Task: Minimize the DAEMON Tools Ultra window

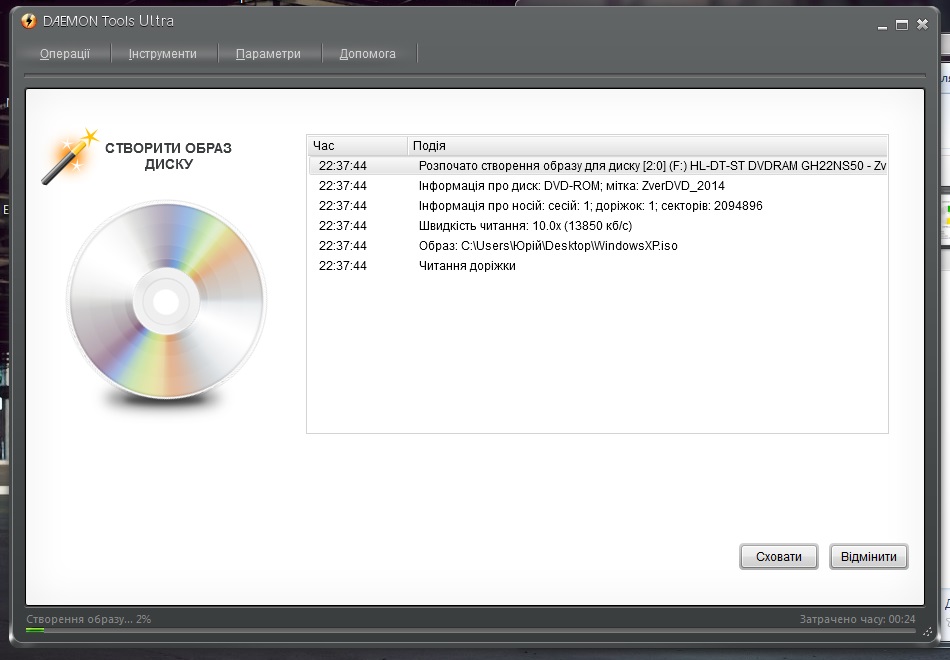Action: pos(883,24)
